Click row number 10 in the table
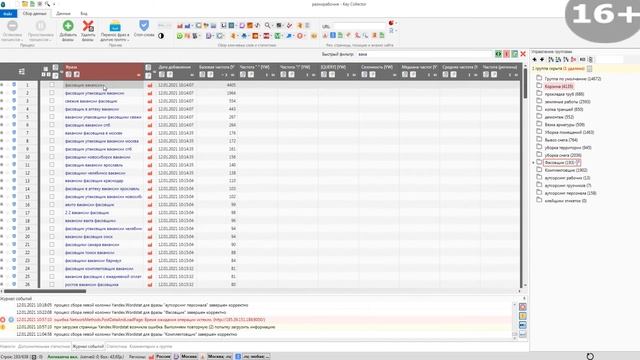The height and width of the screenshot is (360, 640). pyautogui.click(x=28, y=157)
